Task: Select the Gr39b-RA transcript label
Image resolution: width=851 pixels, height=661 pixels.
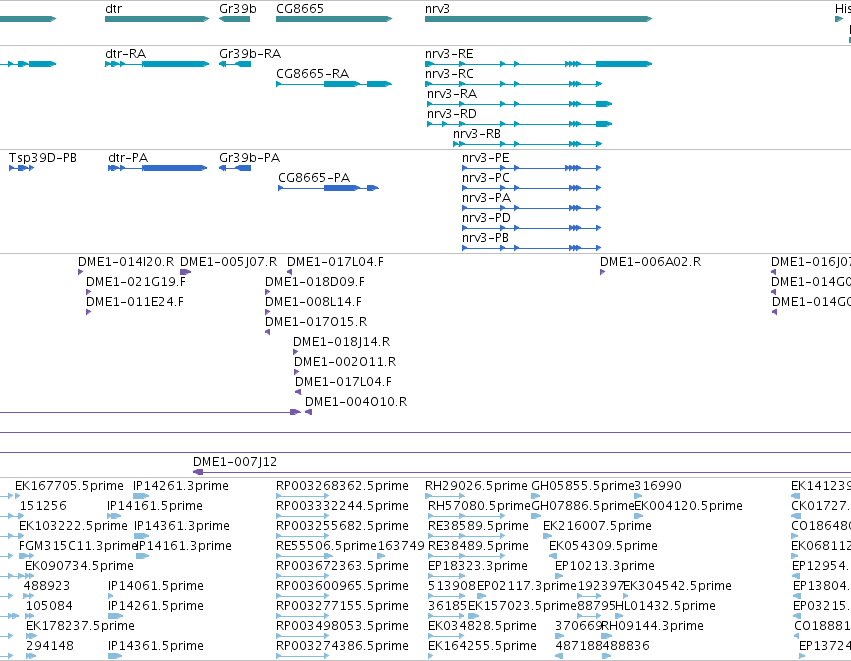Action: 250,54
